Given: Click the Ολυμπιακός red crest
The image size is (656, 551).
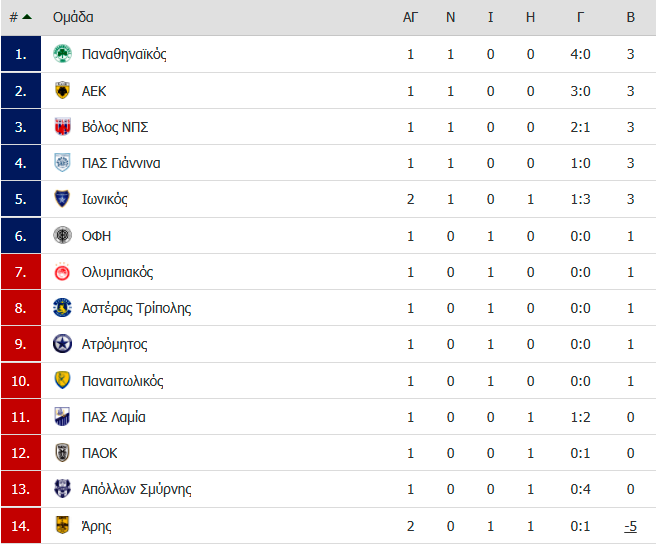Looking at the screenshot, I should coord(62,272).
